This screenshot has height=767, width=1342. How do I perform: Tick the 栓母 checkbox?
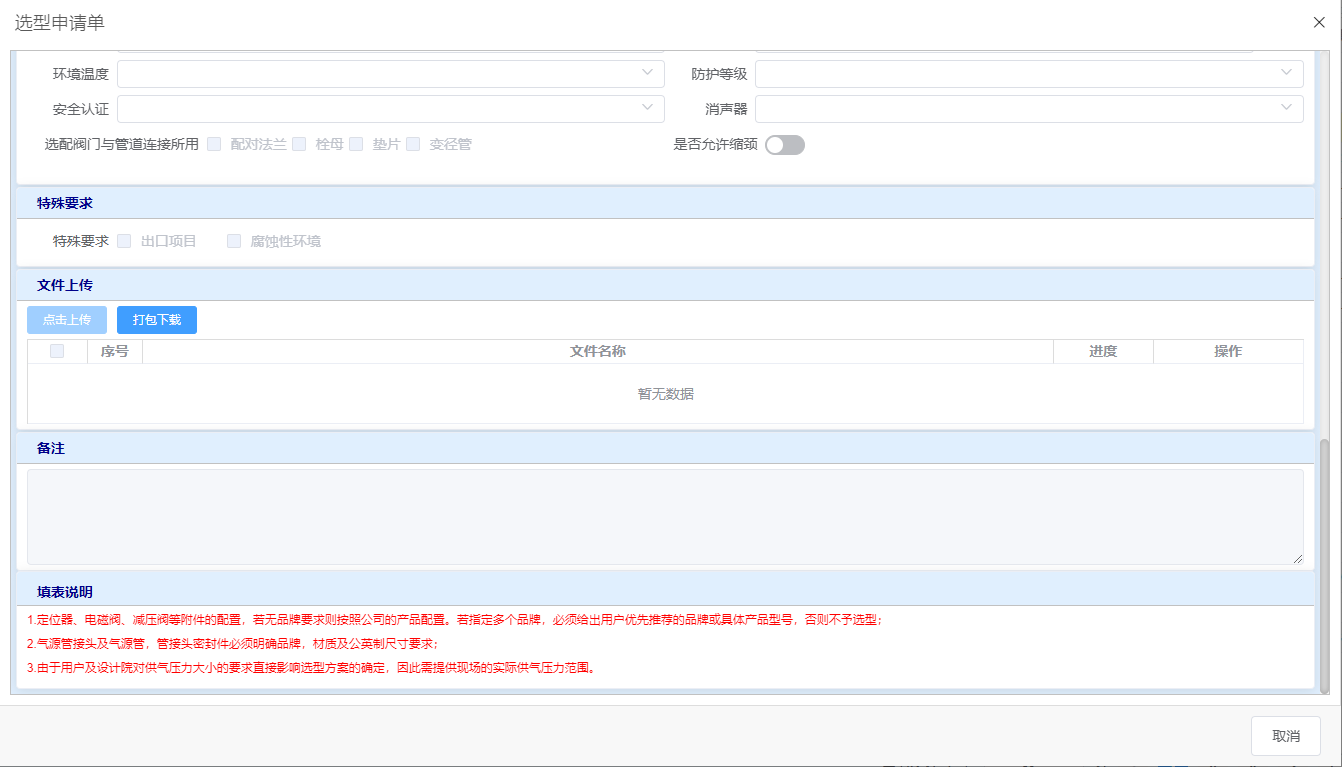point(299,144)
